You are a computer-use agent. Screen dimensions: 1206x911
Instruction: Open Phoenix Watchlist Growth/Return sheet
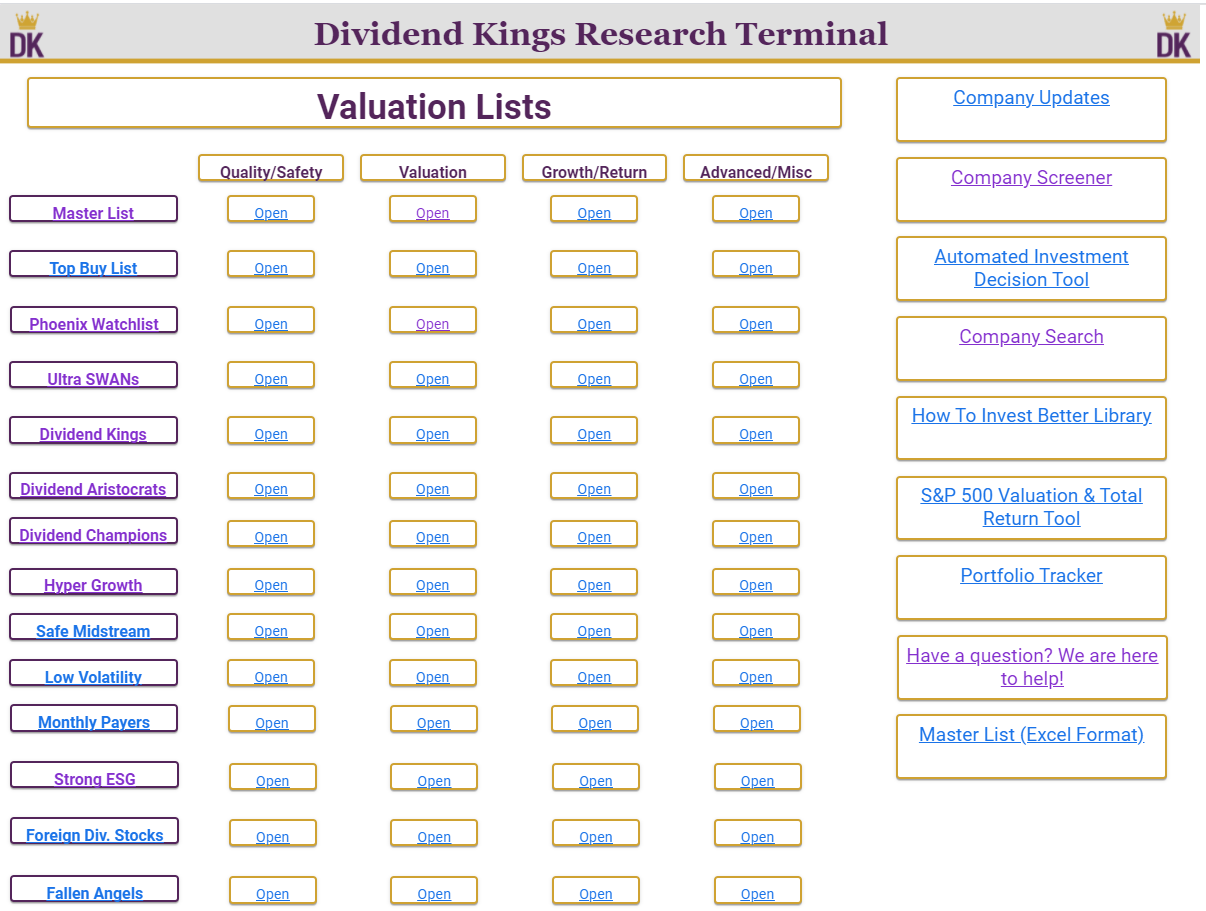coord(594,324)
